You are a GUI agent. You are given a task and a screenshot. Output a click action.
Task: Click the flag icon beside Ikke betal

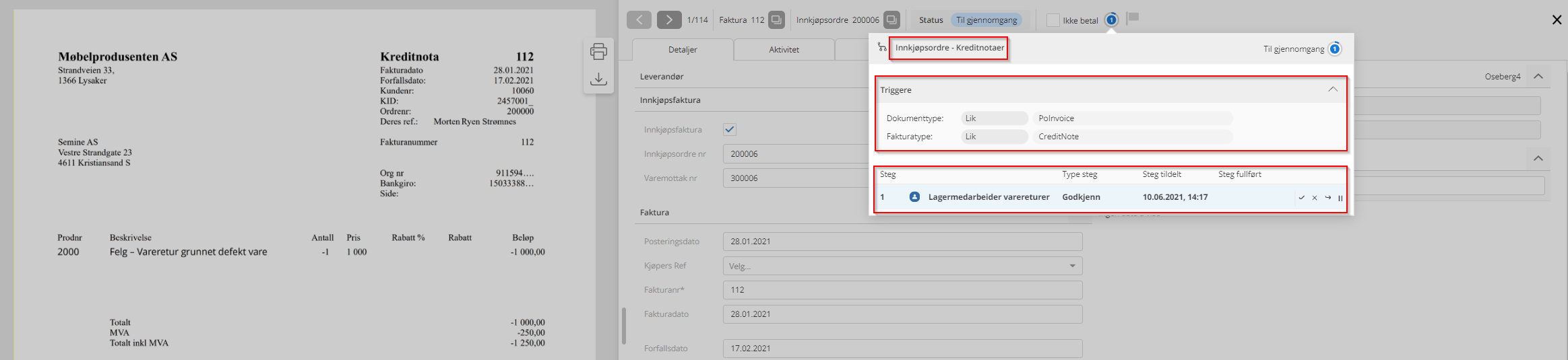click(1133, 18)
